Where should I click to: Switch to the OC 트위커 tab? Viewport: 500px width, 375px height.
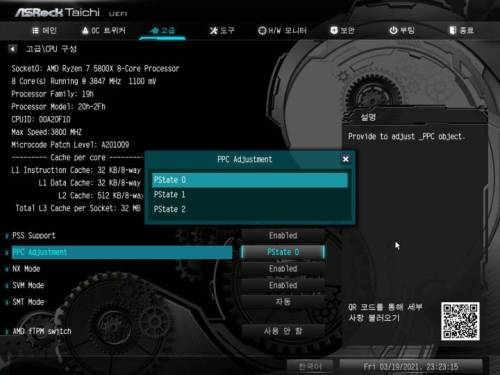[103, 31]
